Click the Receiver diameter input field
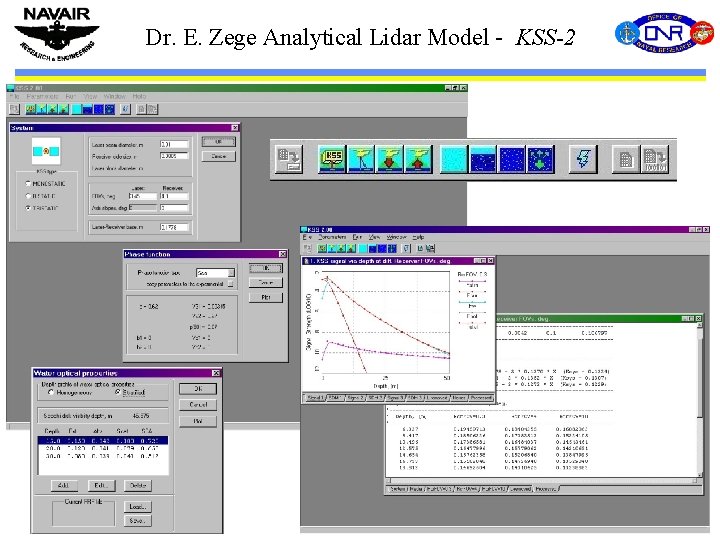 (x=174, y=156)
